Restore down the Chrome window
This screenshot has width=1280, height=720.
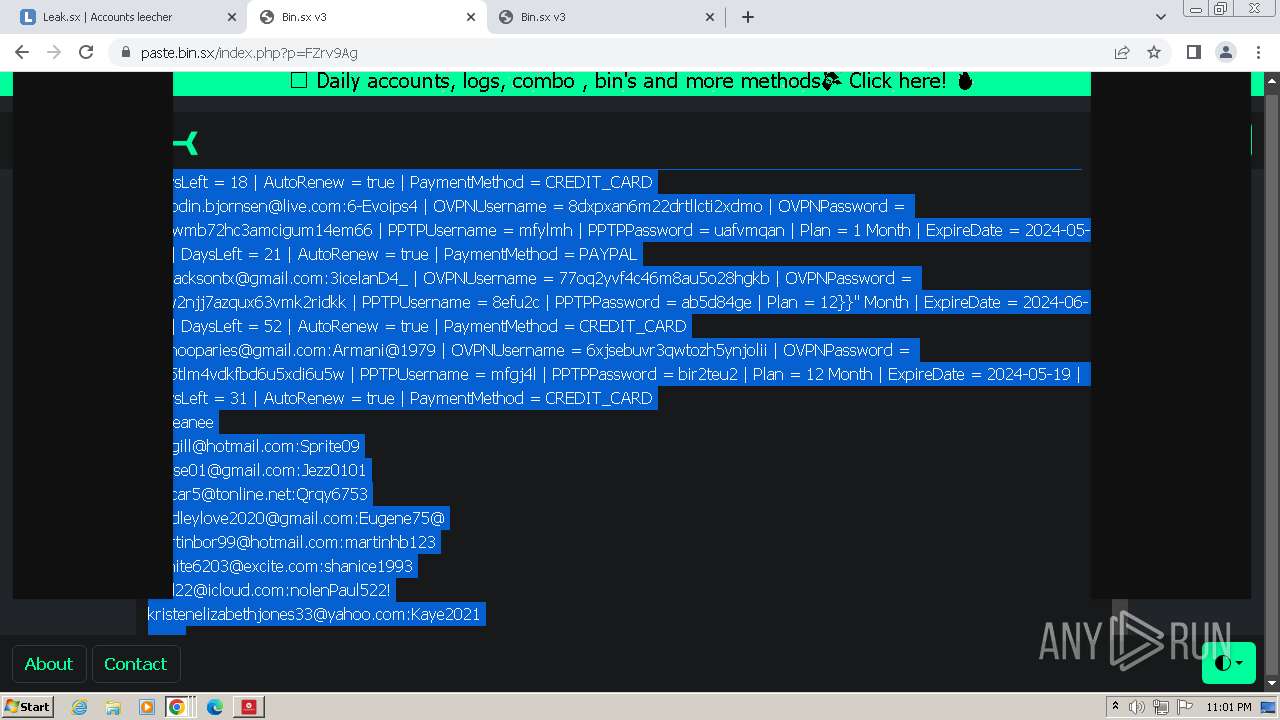[1221, 9]
